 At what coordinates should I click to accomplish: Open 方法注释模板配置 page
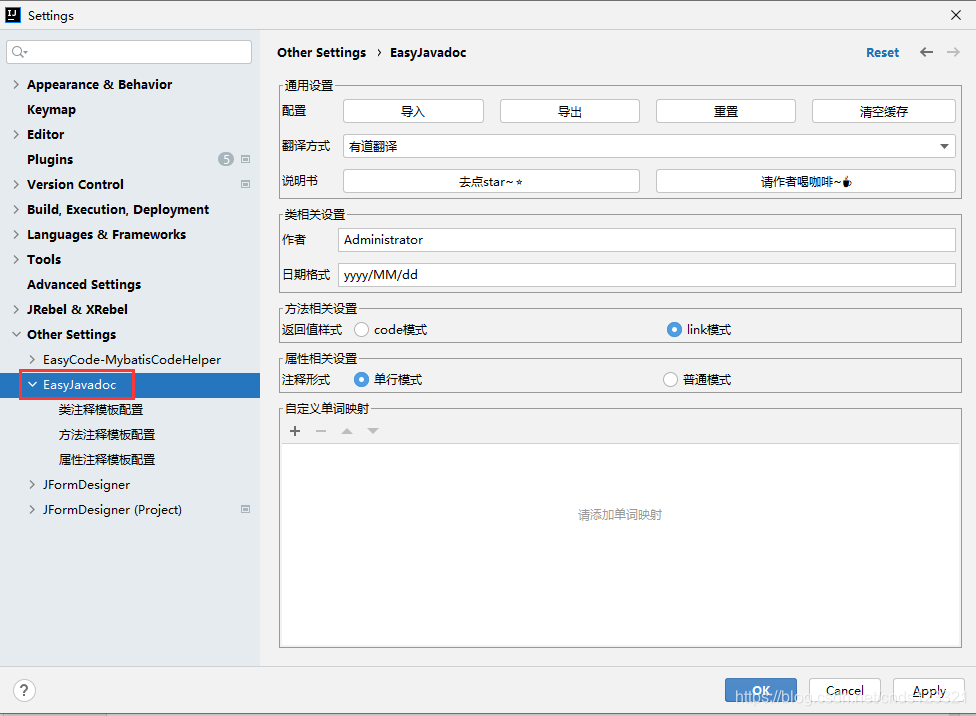point(107,435)
